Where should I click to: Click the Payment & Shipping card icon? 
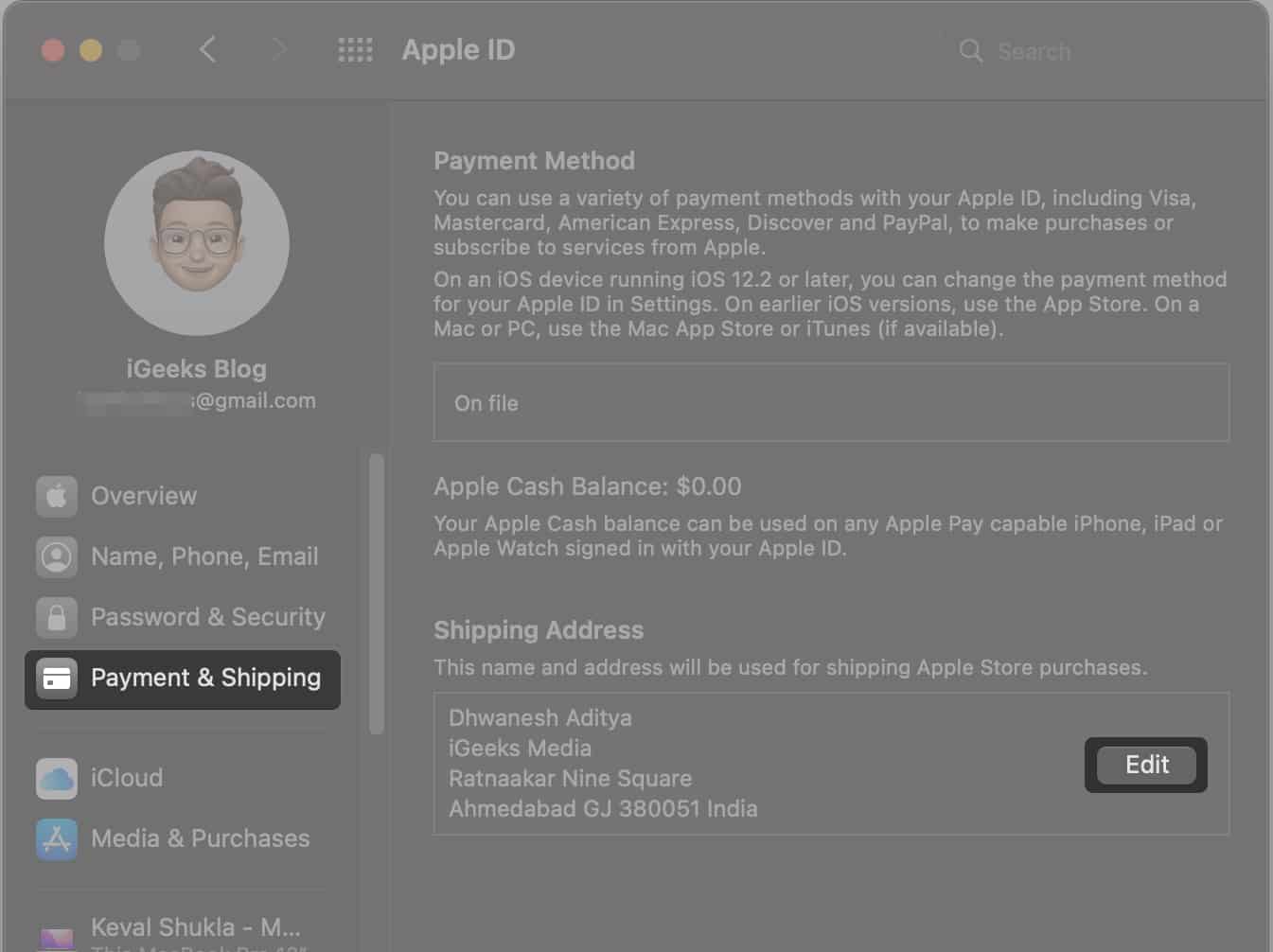57,679
